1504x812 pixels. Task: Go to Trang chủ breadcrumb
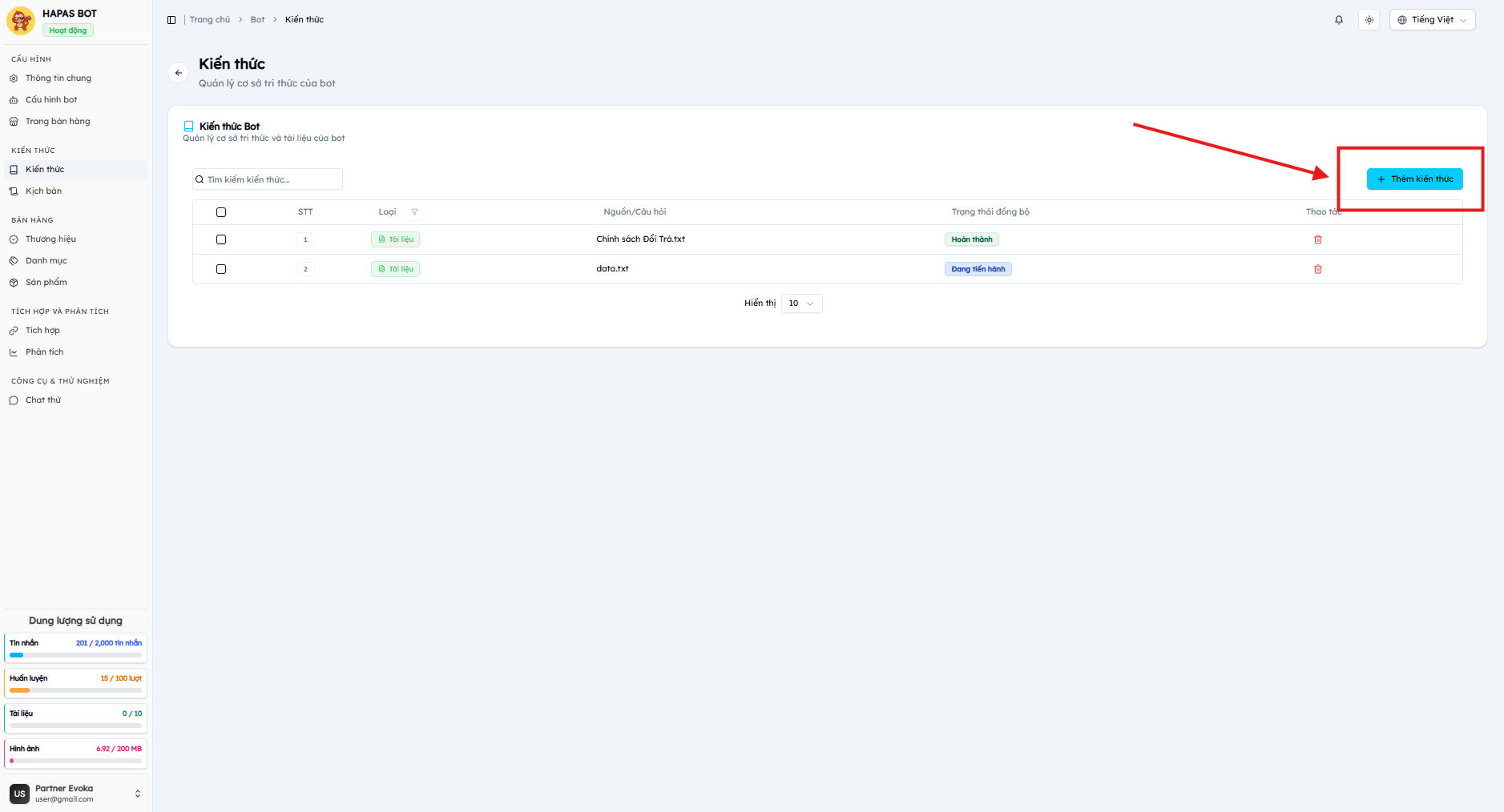point(210,20)
